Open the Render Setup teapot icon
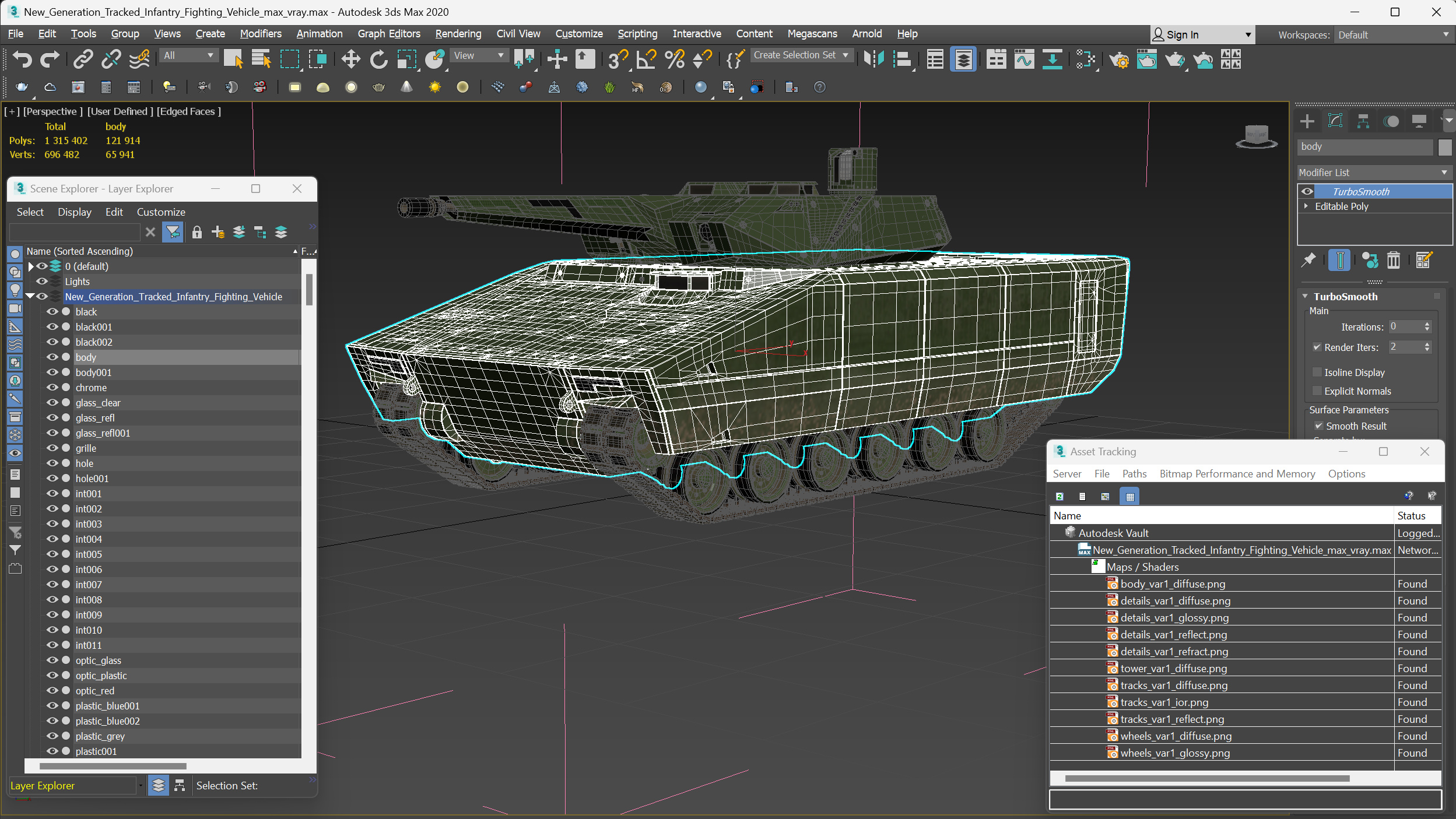1456x819 pixels. point(1118,59)
